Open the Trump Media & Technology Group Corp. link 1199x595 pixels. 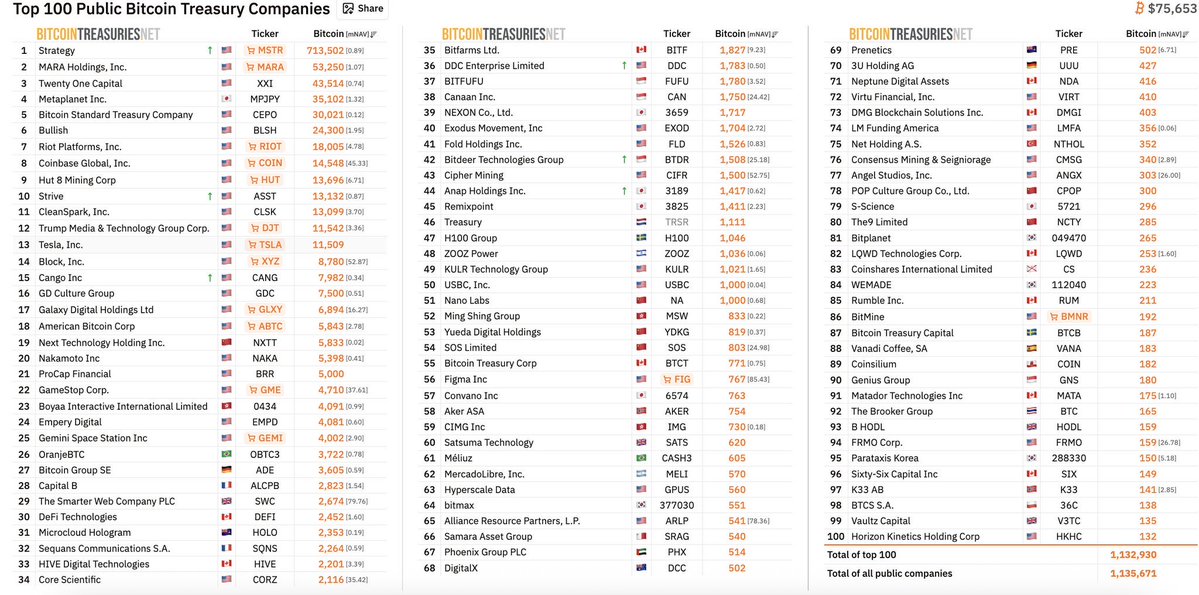124,228
